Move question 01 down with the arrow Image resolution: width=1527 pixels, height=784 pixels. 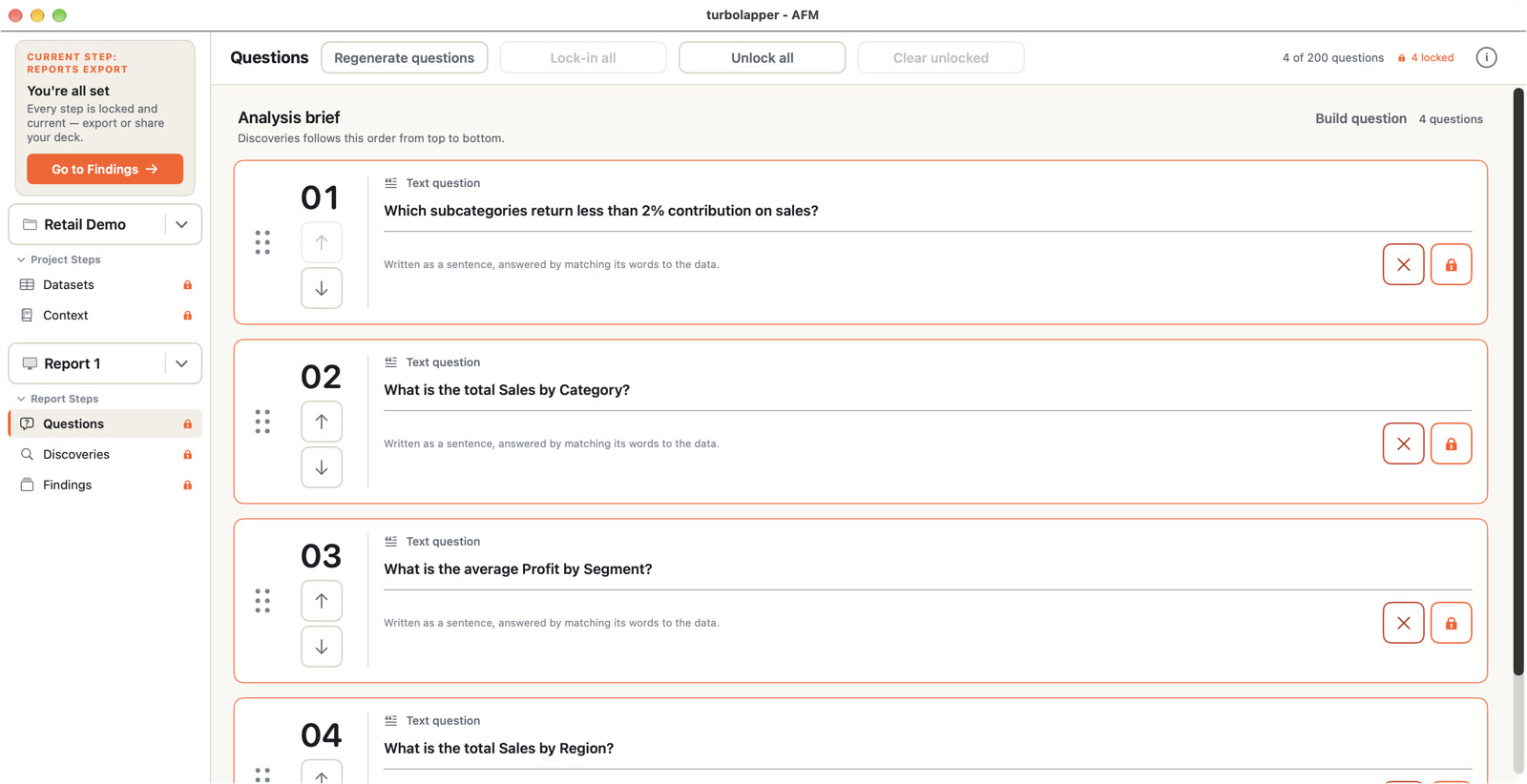point(322,288)
